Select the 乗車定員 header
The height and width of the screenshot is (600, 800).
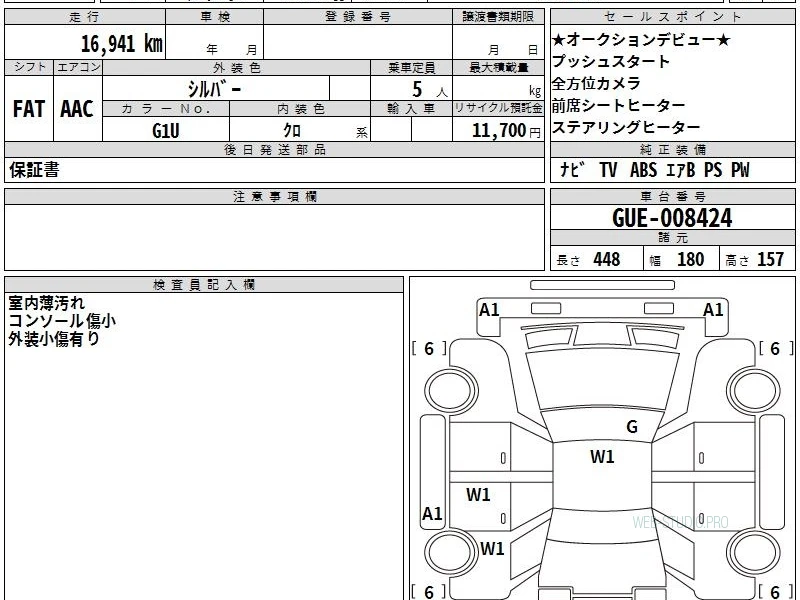[411, 68]
